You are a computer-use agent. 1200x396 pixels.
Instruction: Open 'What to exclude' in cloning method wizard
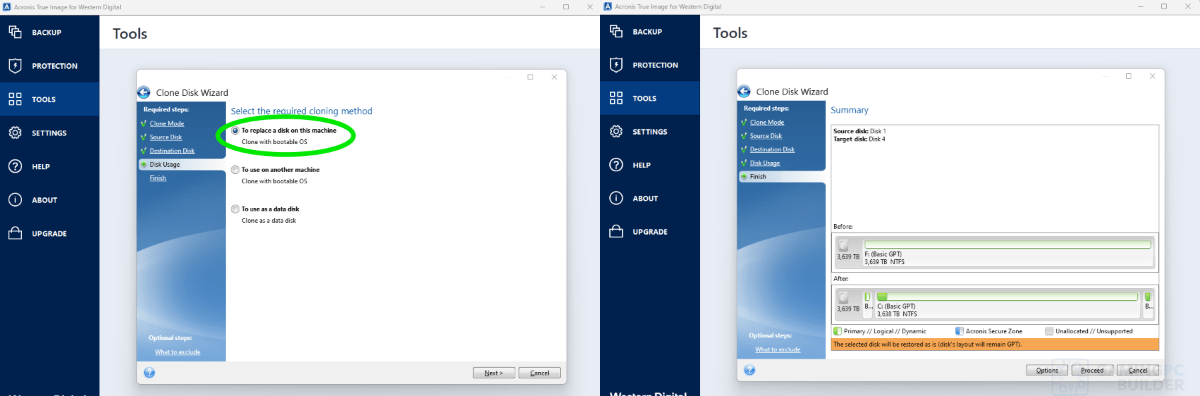(178, 351)
